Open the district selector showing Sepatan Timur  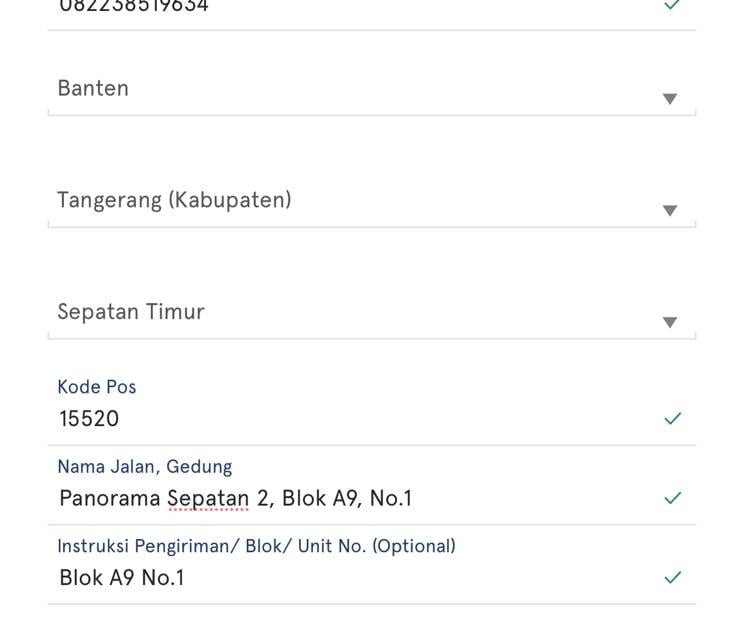(x=372, y=314)
